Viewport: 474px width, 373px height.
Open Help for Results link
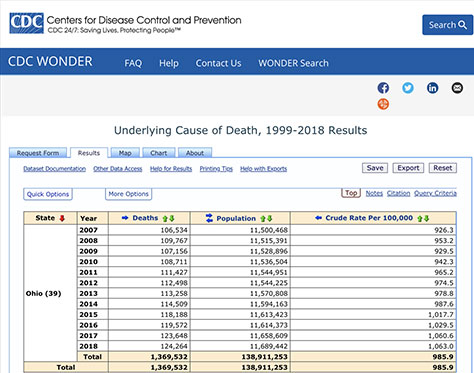tap(171, 169)
